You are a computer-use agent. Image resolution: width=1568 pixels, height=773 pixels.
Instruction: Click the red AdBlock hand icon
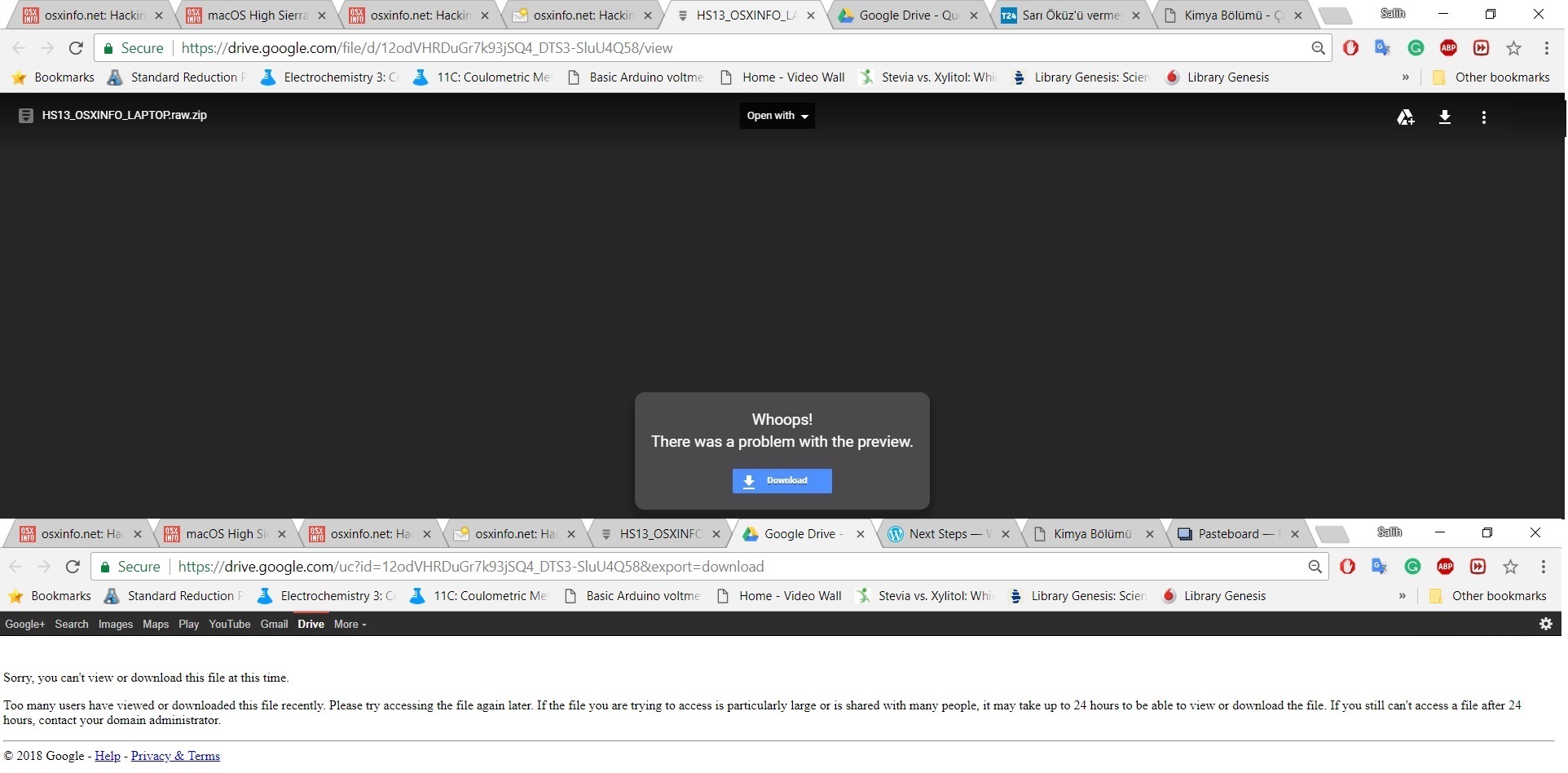[x=1351, y=48]
